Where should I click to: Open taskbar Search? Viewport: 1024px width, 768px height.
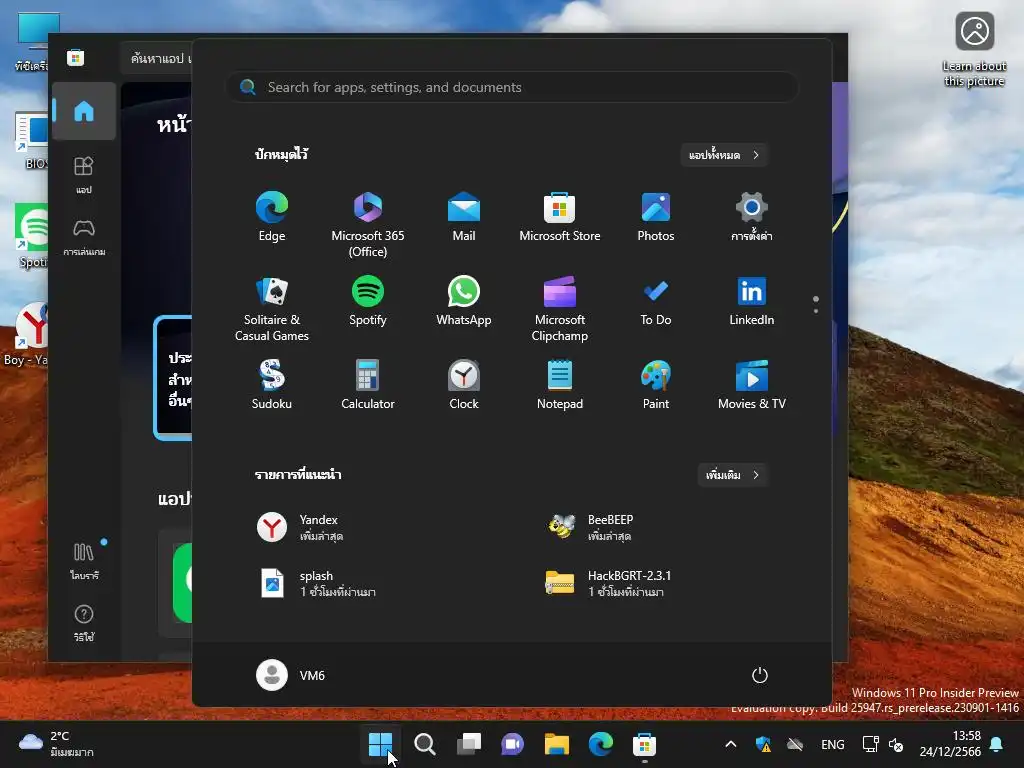click(424, 744)
